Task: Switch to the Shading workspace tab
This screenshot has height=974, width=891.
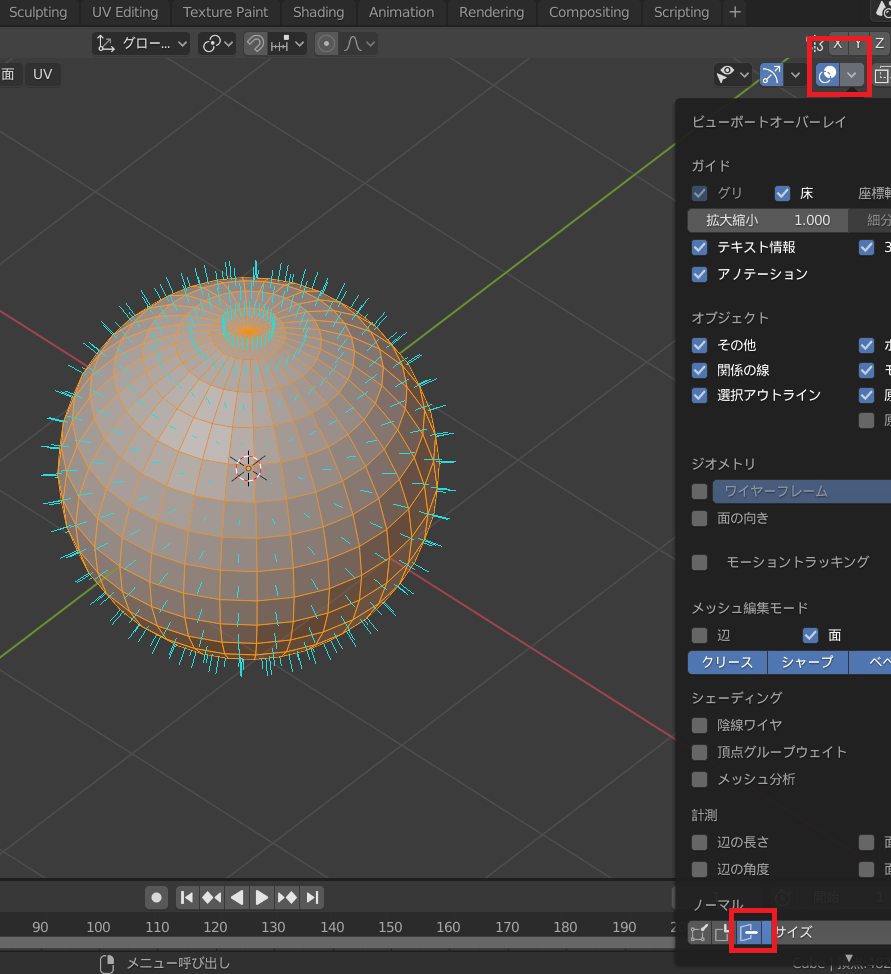Action: click(318, 12)
